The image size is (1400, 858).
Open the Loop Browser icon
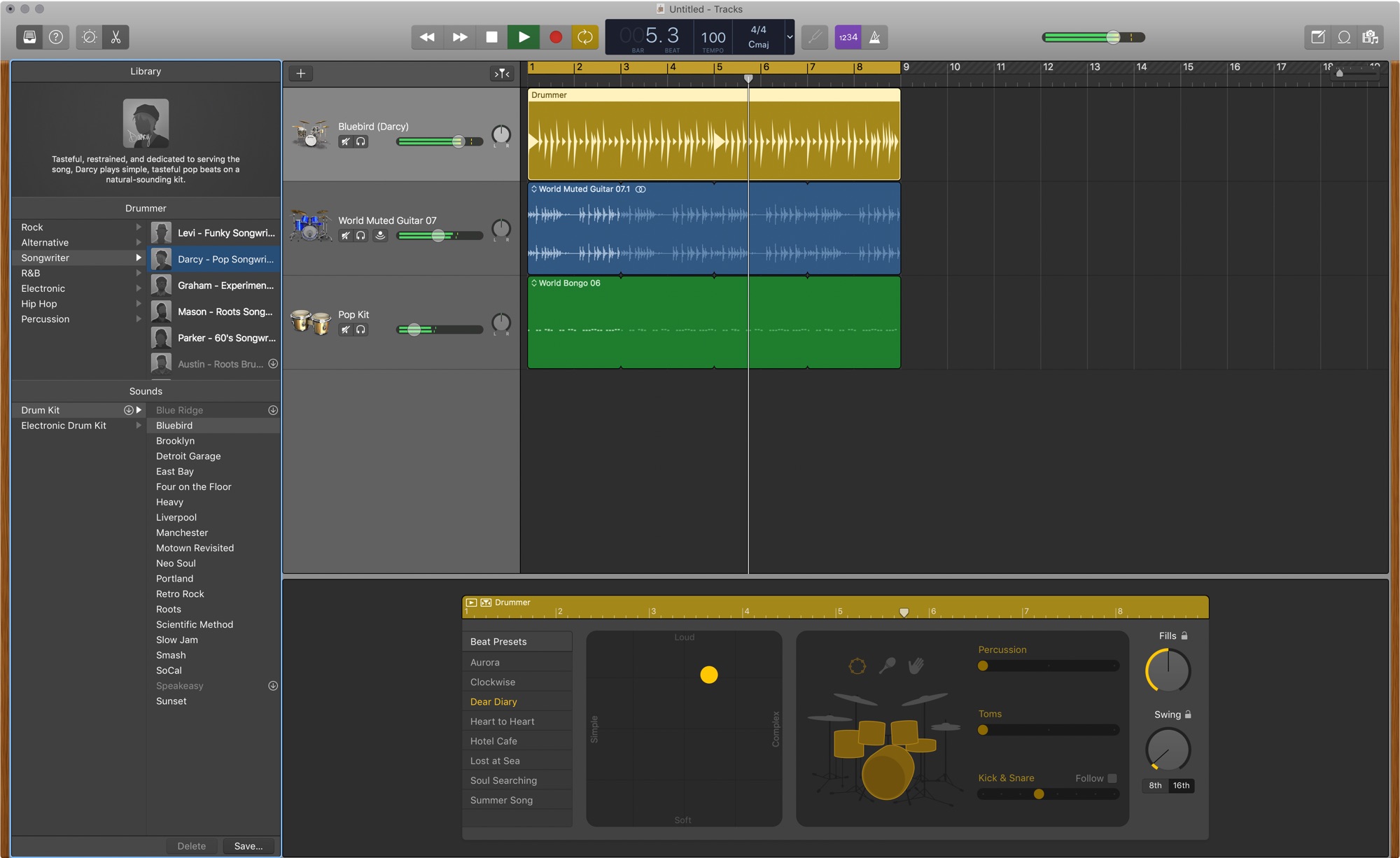[x=1344, y=37]
